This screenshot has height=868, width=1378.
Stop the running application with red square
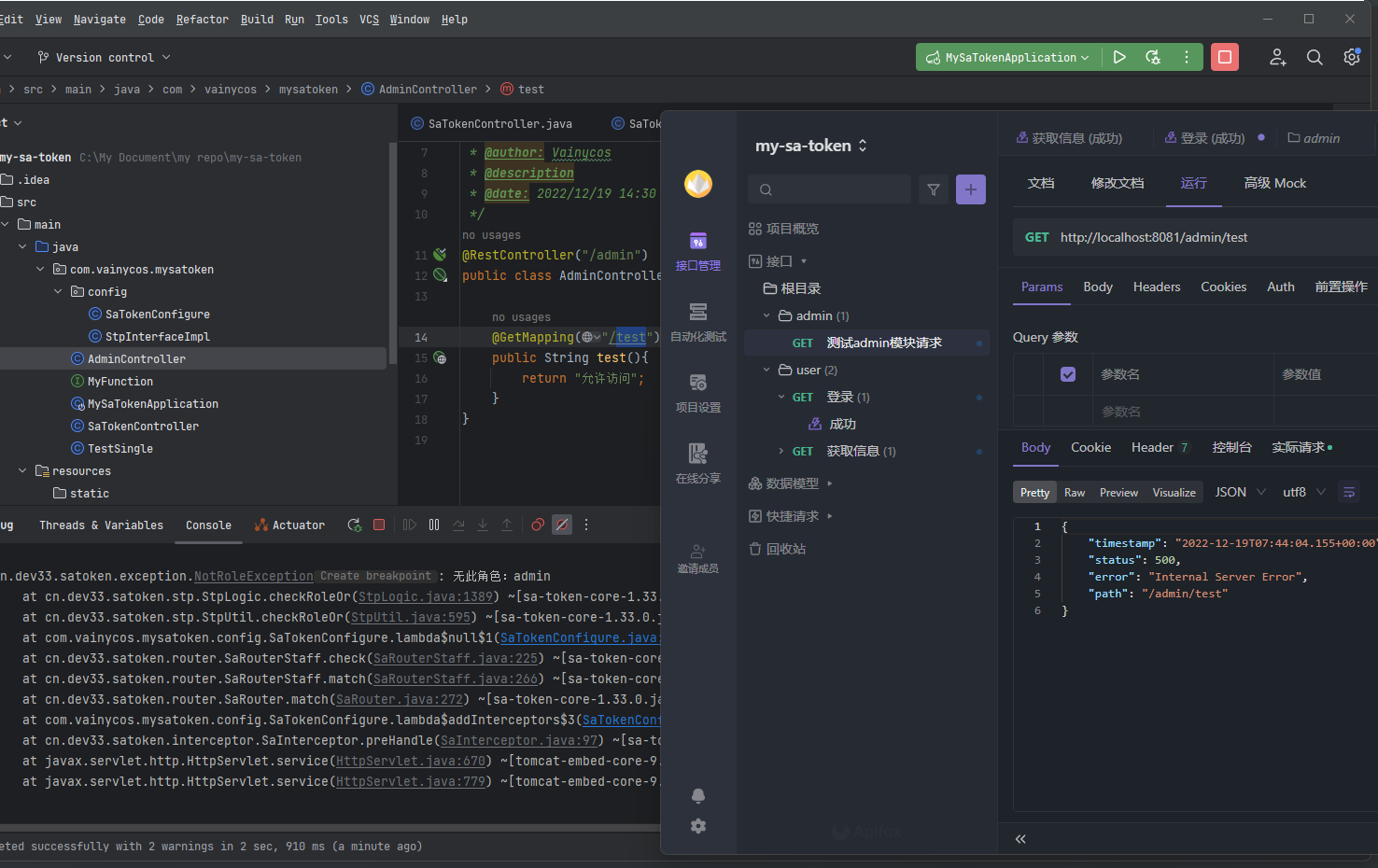[1225, 57]
